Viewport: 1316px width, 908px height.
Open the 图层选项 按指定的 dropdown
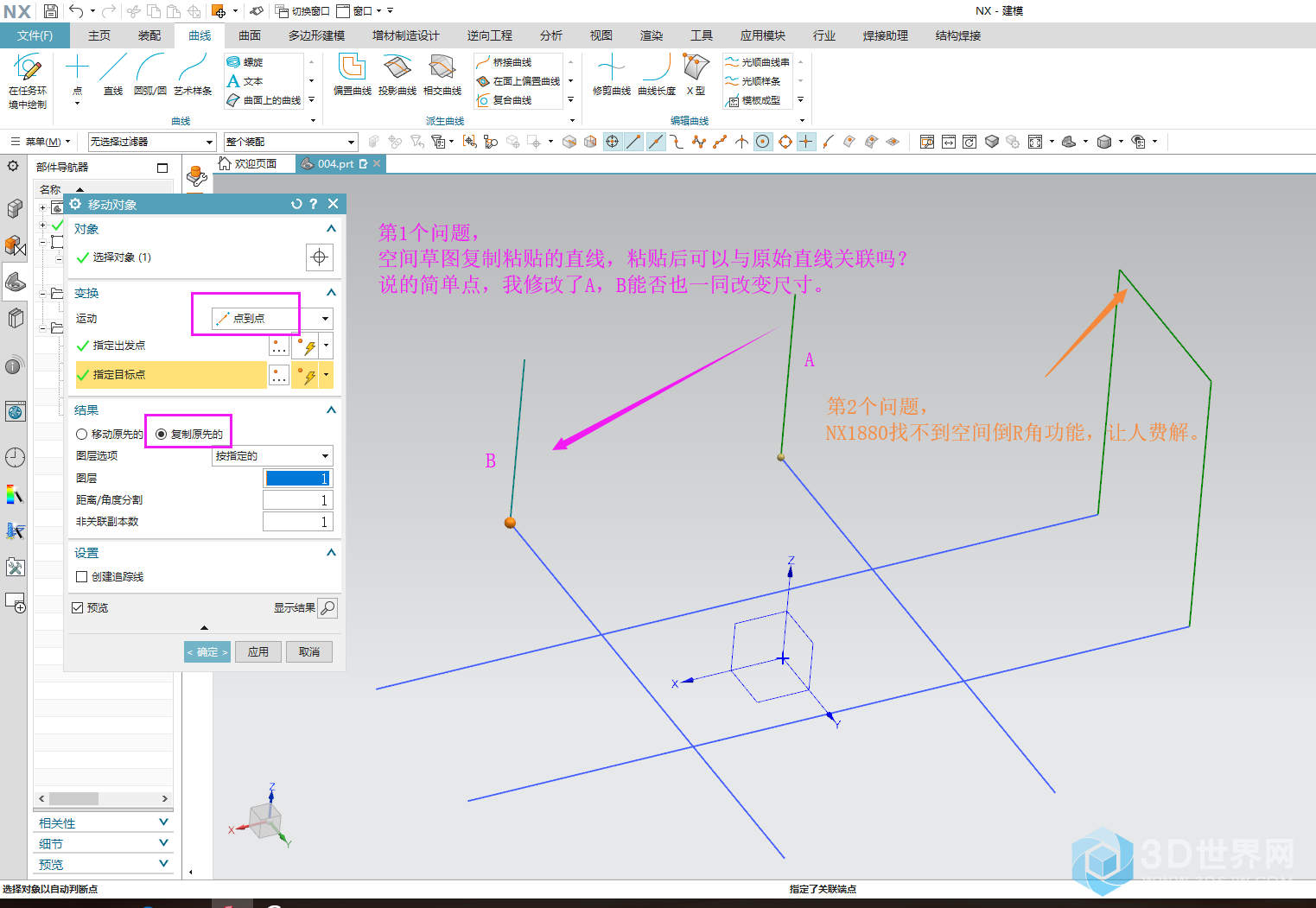click(x=272, y=455)
